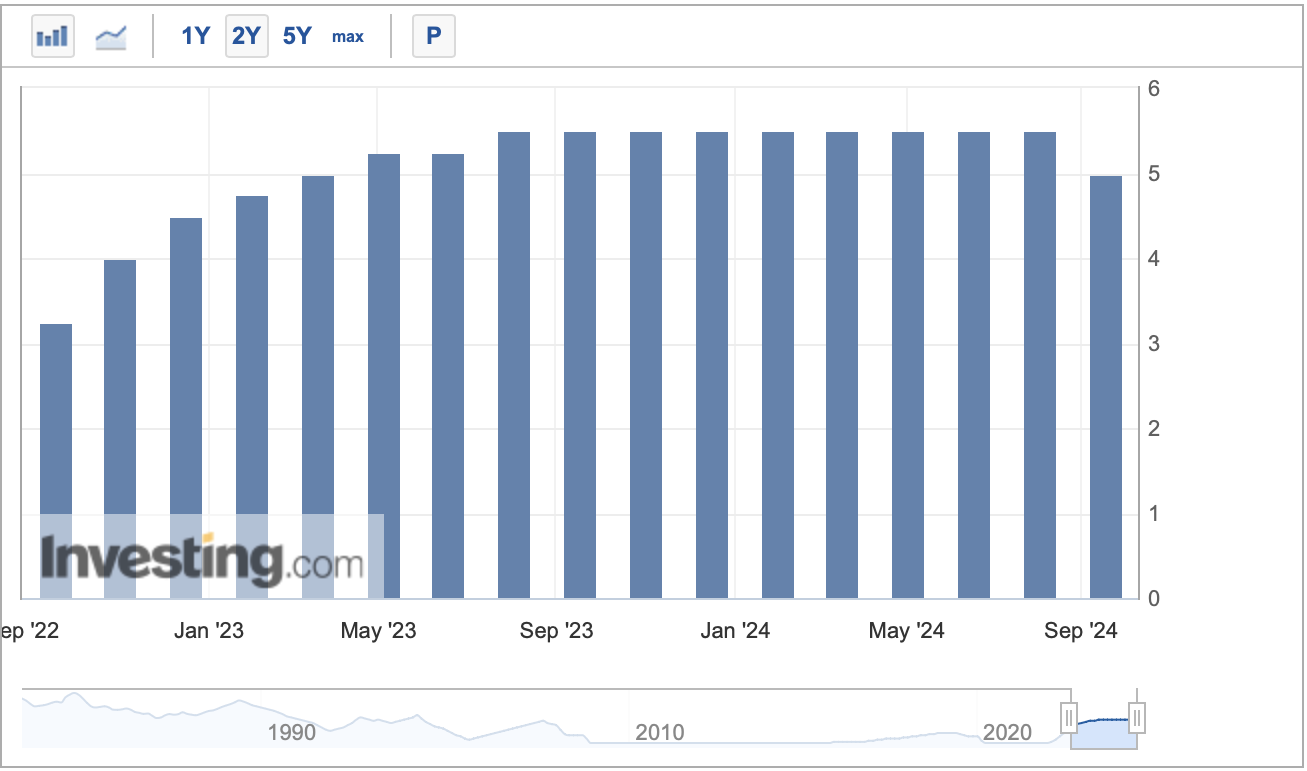Select the 2Y time range
Image resolution: width=1307 pixels, height=771 pixels.
click(246, 36)
